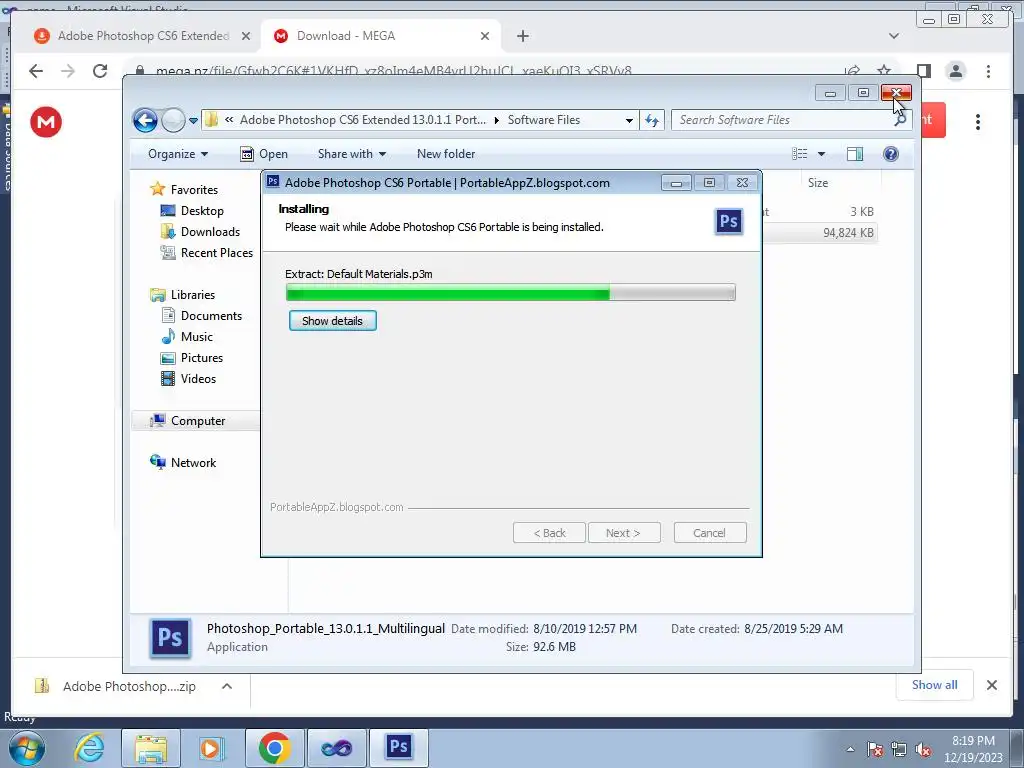Open a new Chrome tab
The width and height of the screenshot is (1024, 768).
click(522, 37)
